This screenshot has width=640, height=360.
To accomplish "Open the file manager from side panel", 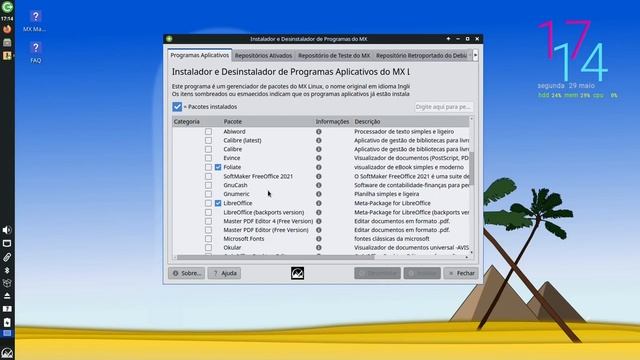I will [7, 42].
